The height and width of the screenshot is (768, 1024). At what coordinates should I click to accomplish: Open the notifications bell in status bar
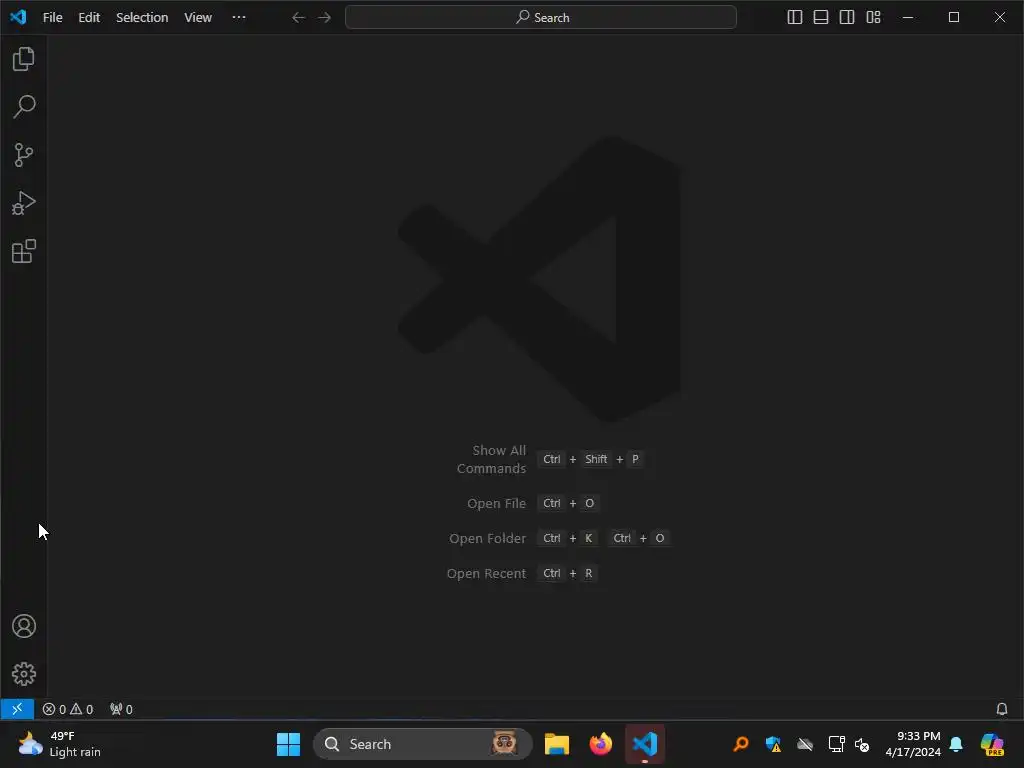coord(1002,709)
